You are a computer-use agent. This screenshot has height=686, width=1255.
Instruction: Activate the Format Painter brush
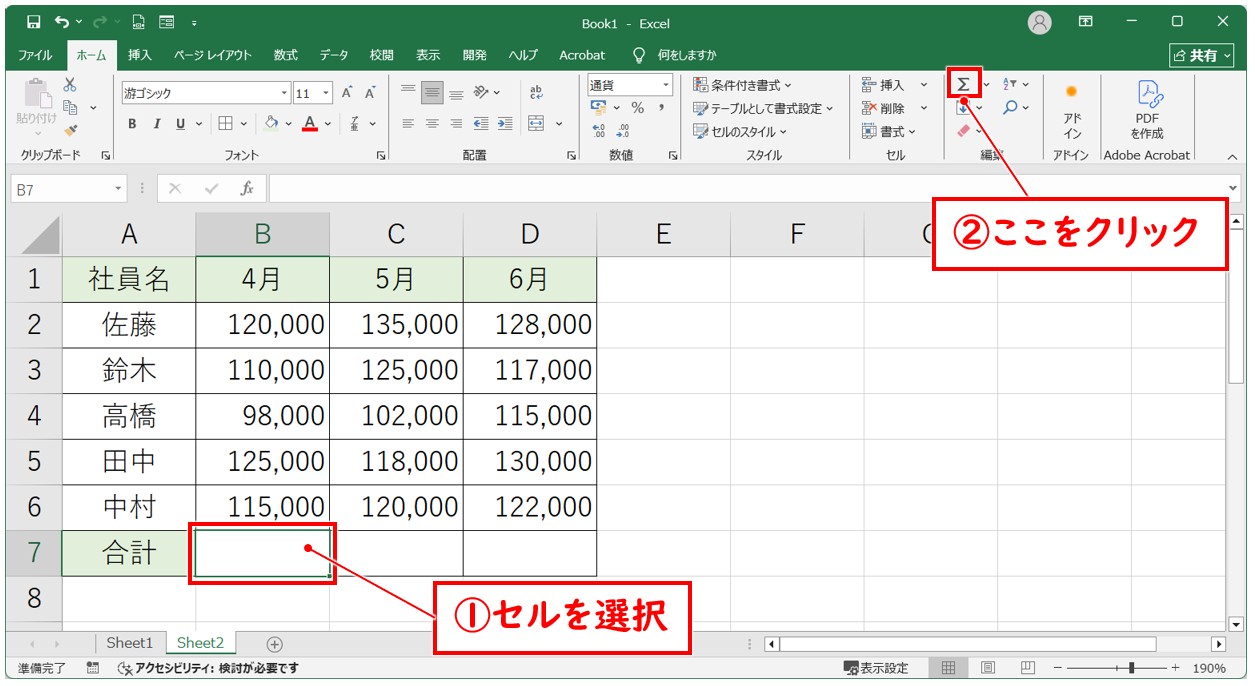pyautogui.click(x=70, y=130)
